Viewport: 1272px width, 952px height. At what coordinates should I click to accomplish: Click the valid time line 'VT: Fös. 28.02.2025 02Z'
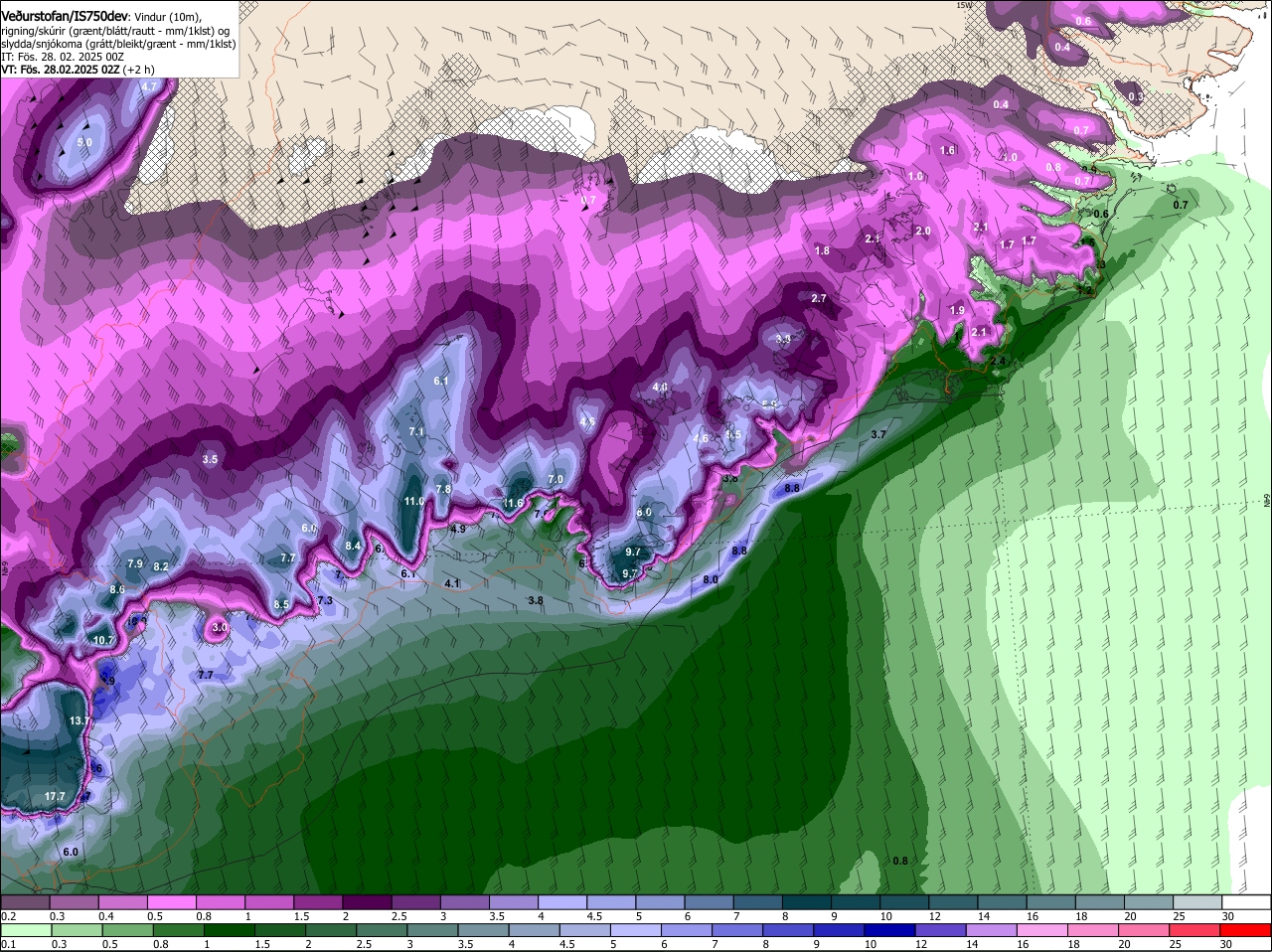(x=62, y=70)
